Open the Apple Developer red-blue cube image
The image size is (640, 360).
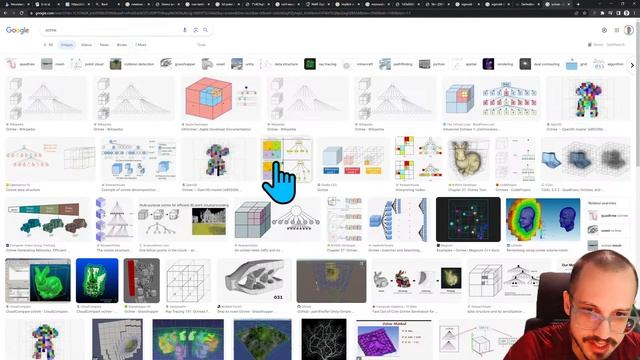point(221,98)
